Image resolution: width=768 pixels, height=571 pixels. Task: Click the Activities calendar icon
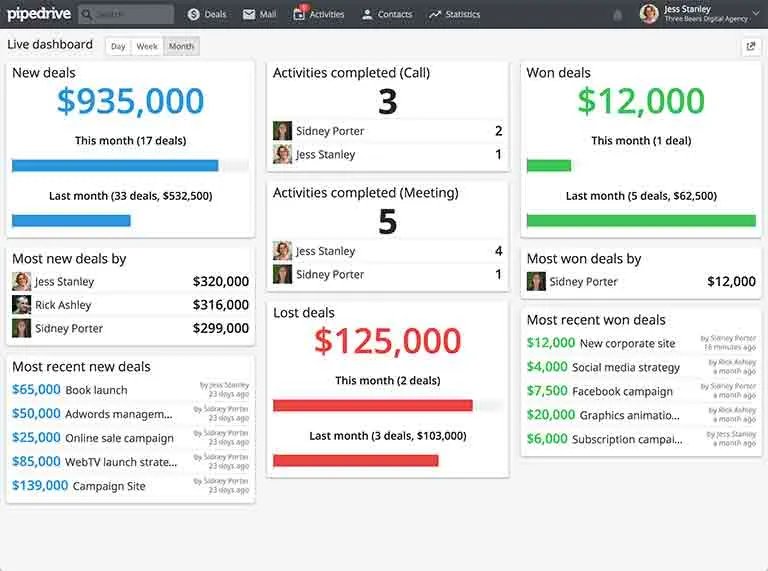299,14
